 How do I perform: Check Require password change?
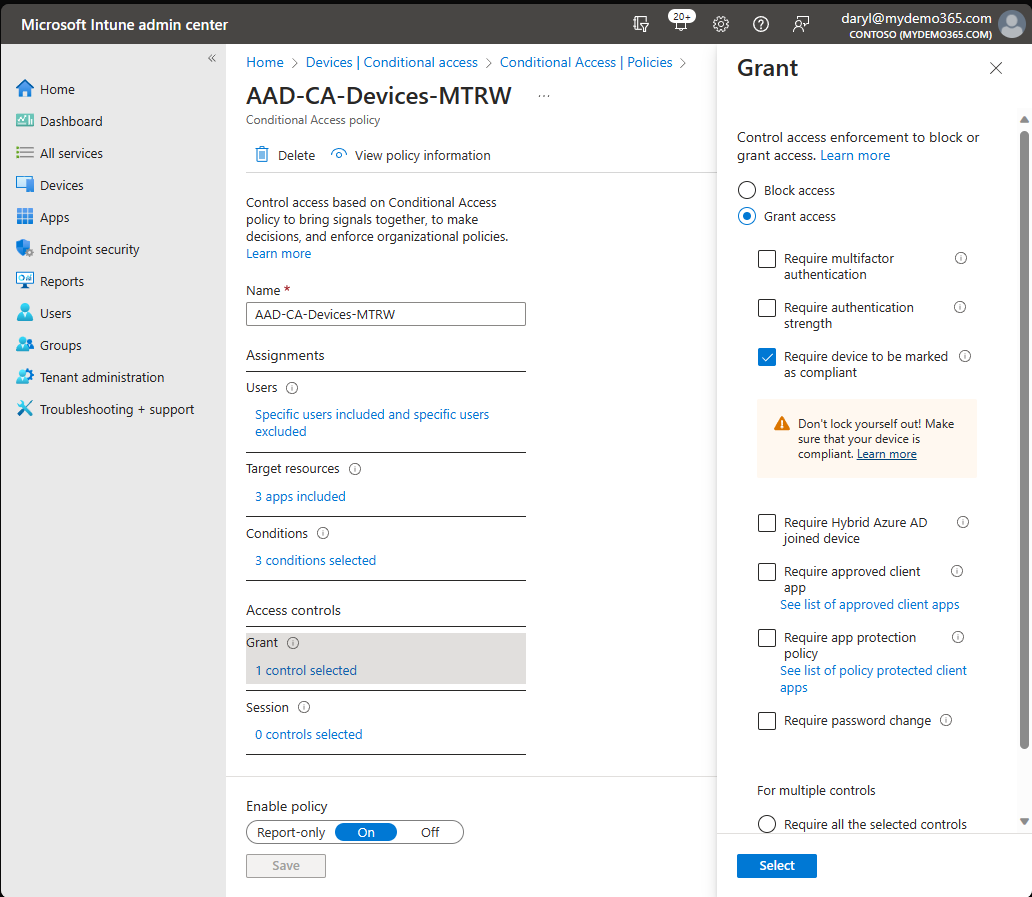(767, 721)
